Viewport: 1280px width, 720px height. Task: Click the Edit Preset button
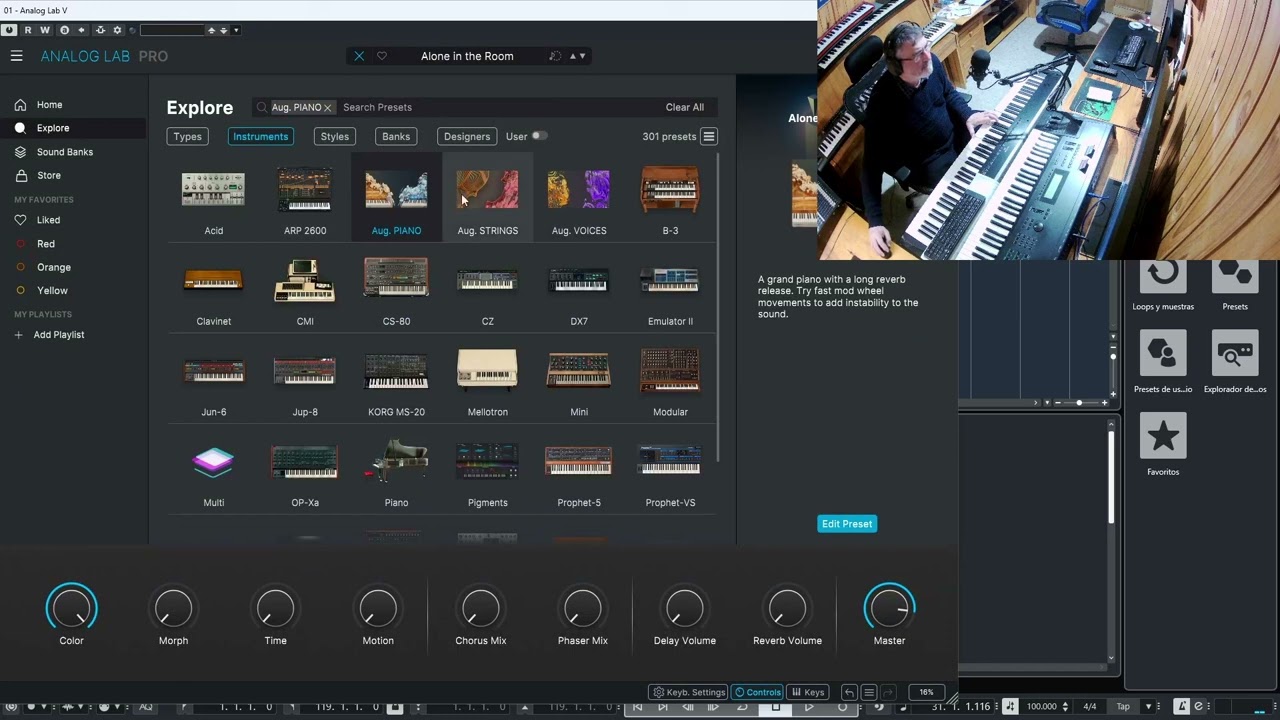846,524
